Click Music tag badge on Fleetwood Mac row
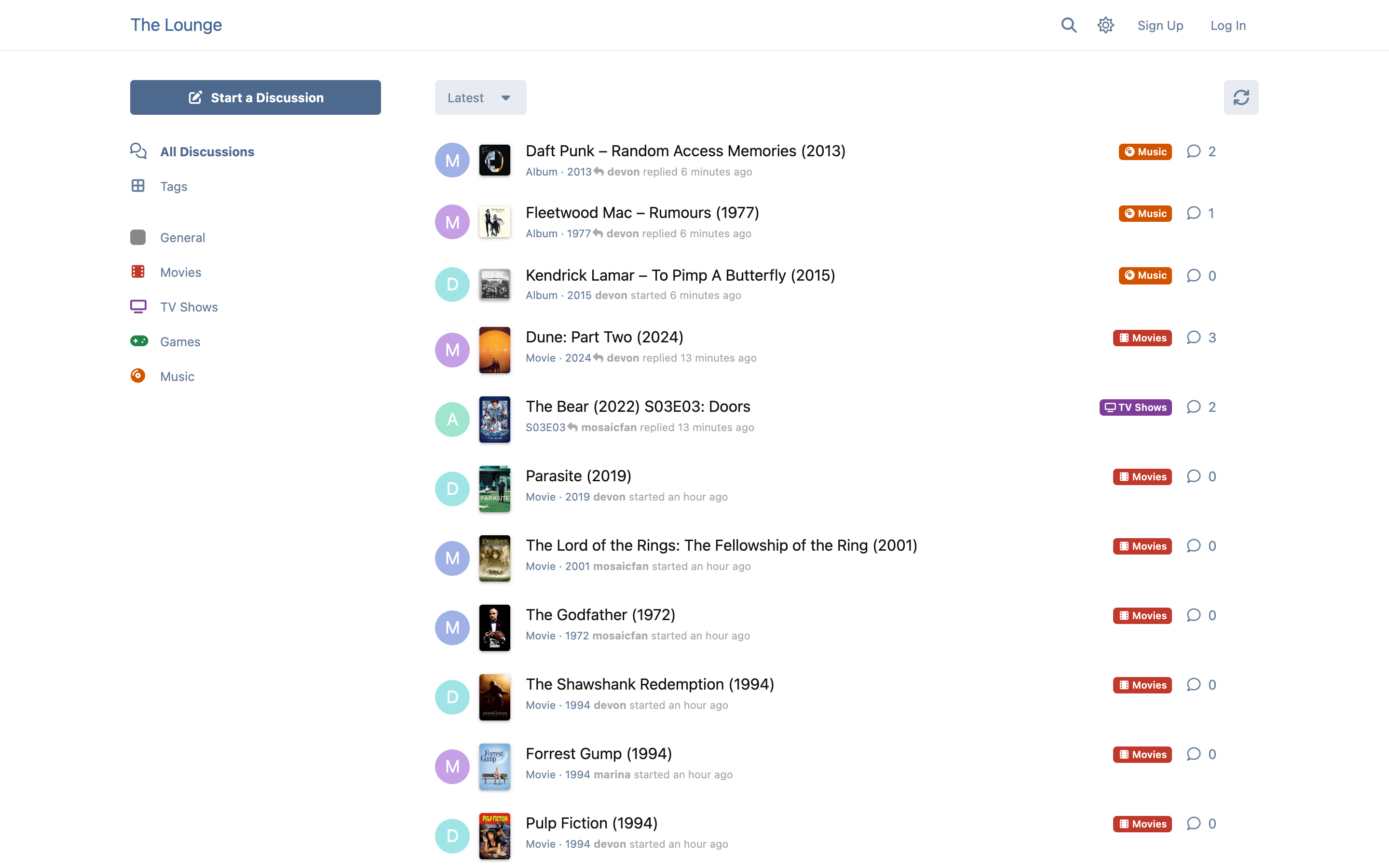This screenshot has width=1389, height=868. click(x=1145, y=214)
